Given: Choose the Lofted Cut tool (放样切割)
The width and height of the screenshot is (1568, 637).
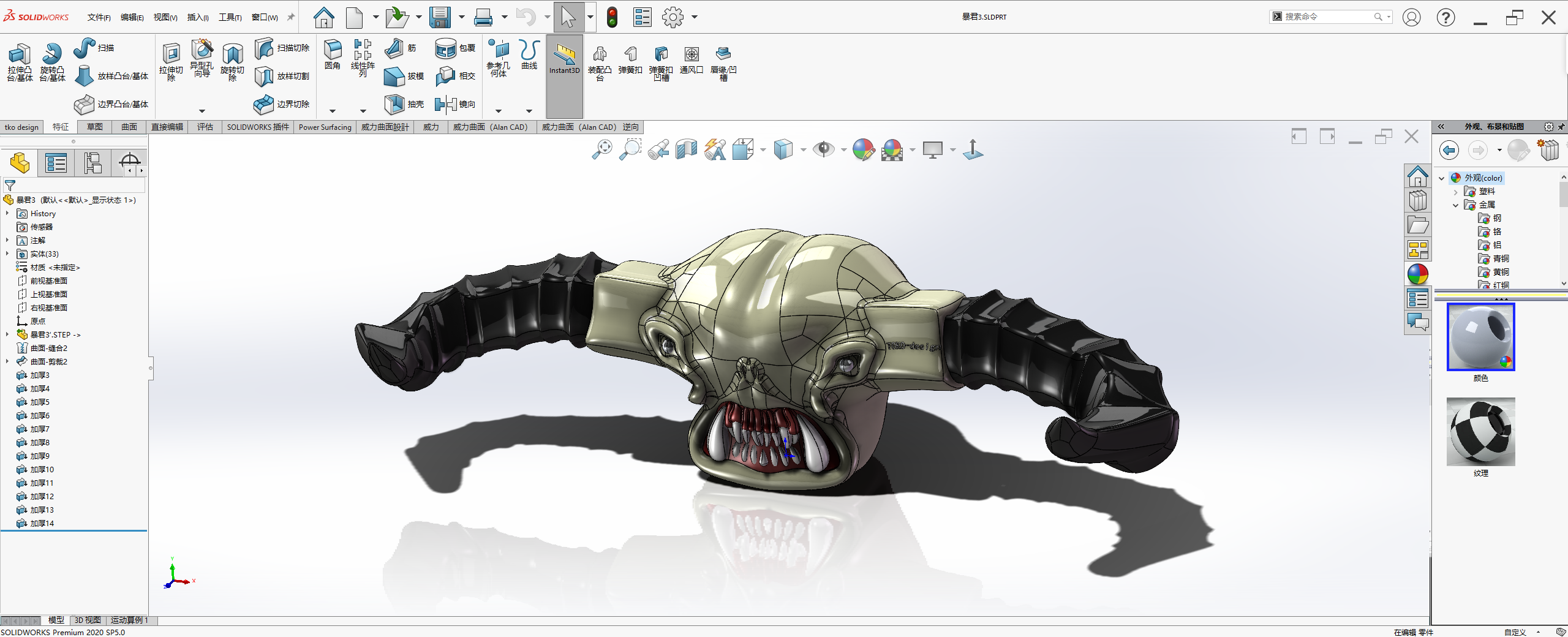Looking at the screenshot, I should click(x=282, y=76).
